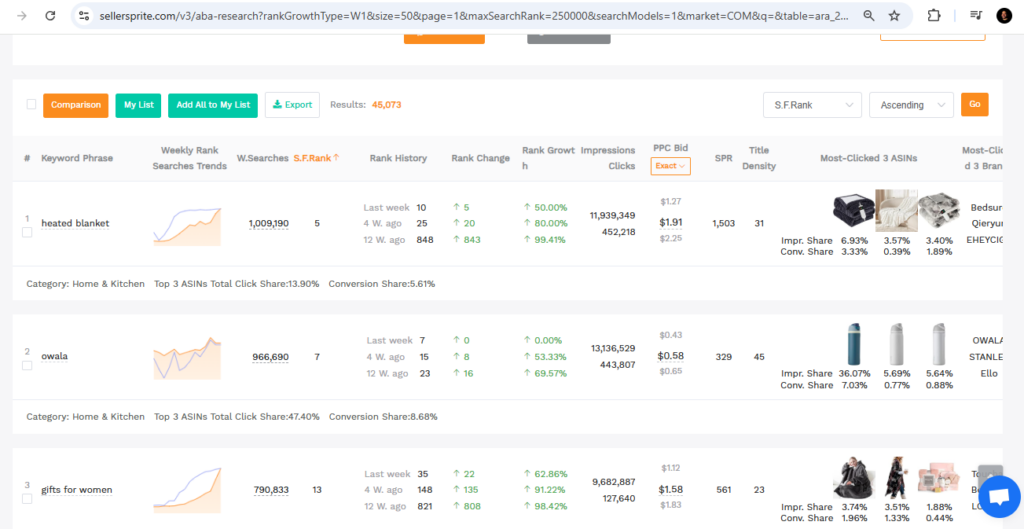Open the Chrome profile avatar
Screen dimensions: 1024x529
tap(1004, 16)
